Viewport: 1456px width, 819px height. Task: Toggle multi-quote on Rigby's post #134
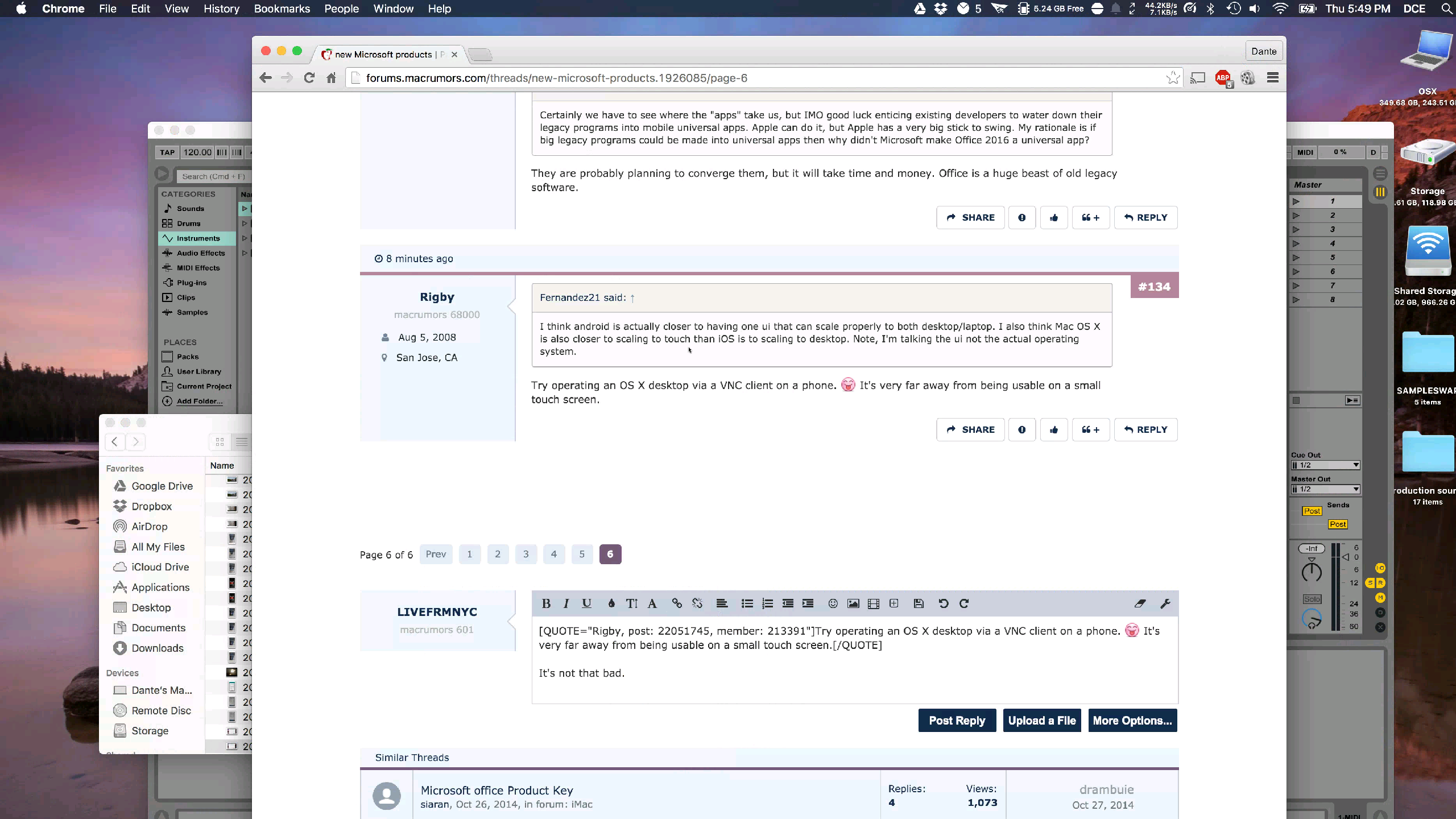pos(1091,429)
